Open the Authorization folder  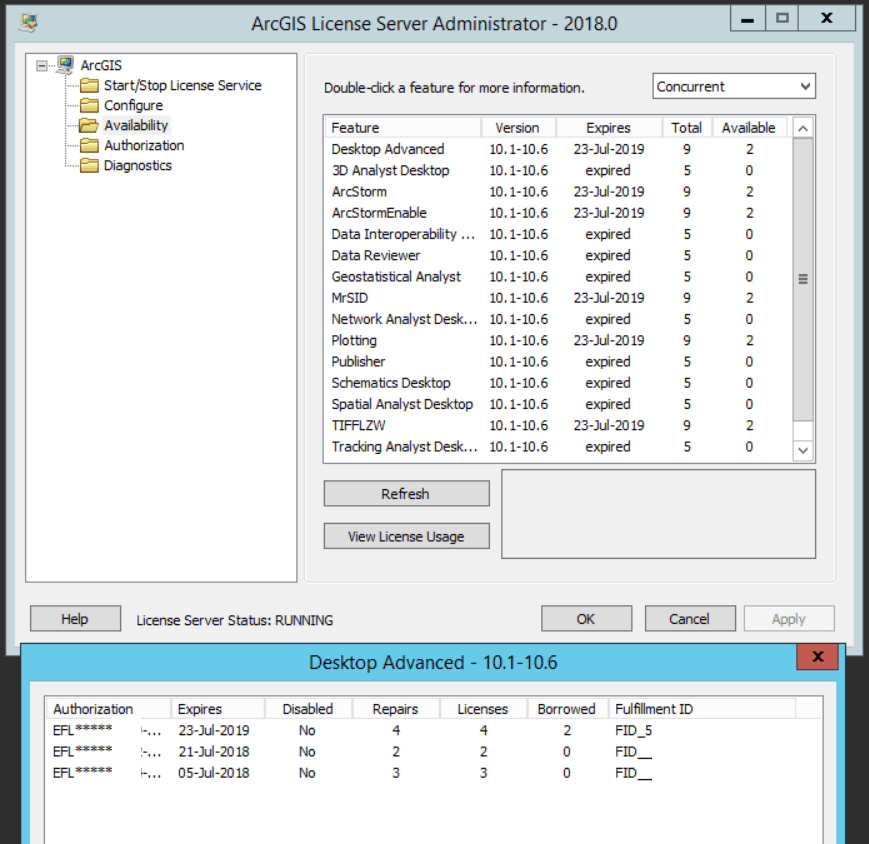(x=141, y=144)
